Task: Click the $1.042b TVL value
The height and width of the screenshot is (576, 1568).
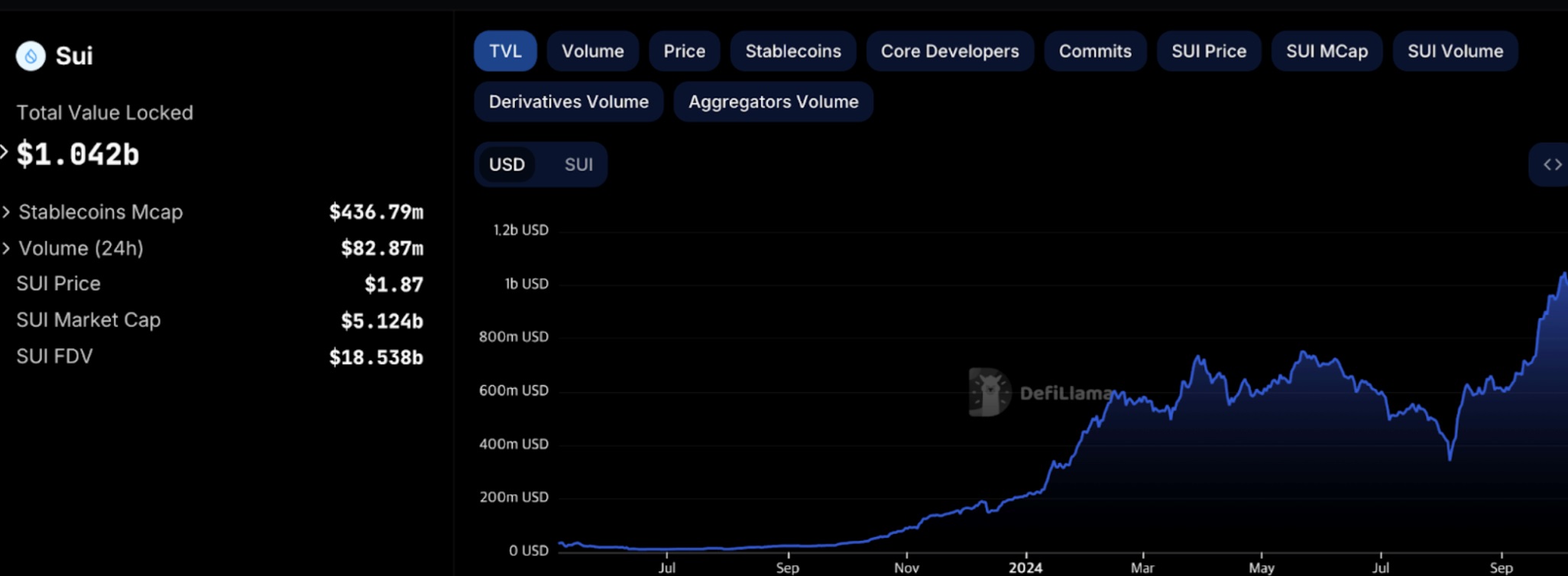Action: (78, 154)
